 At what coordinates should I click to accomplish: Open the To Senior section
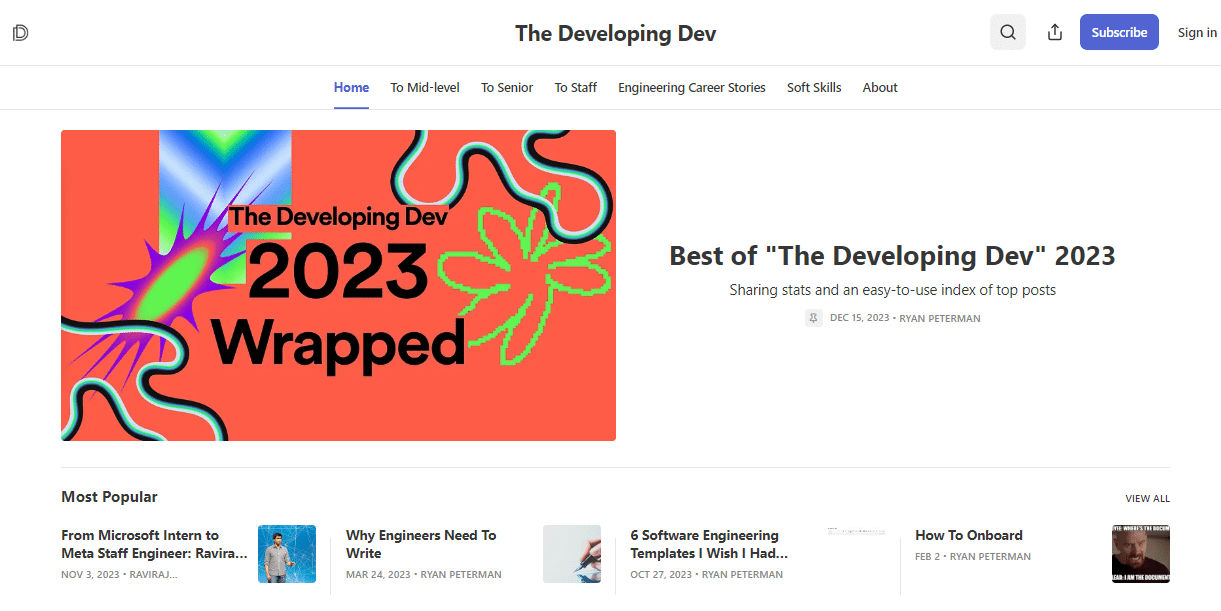[x=506, y=87]
